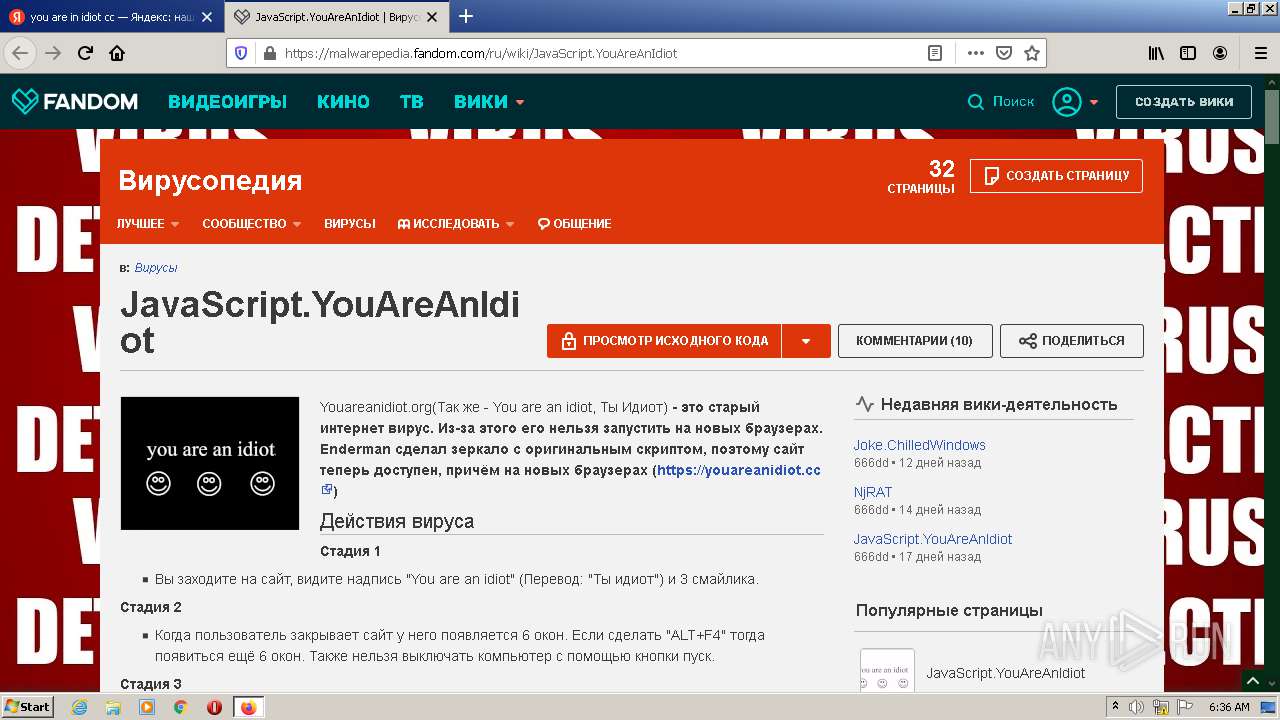The height and width of the screenshot is (720, 1280).
Task: Open Firefox hamburger menu
Action: click(1260, 53)
